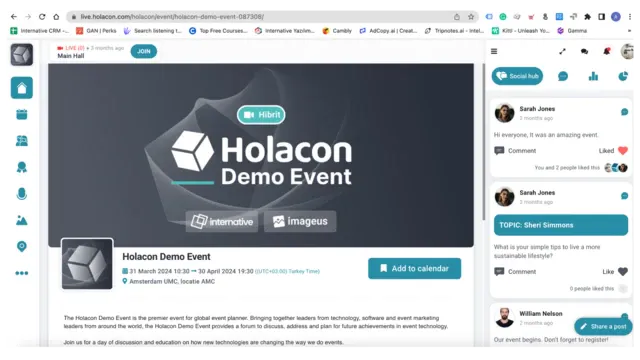Select the Social hub tab
This screenshot has height=360, width=640.
(x=517, y=76)
